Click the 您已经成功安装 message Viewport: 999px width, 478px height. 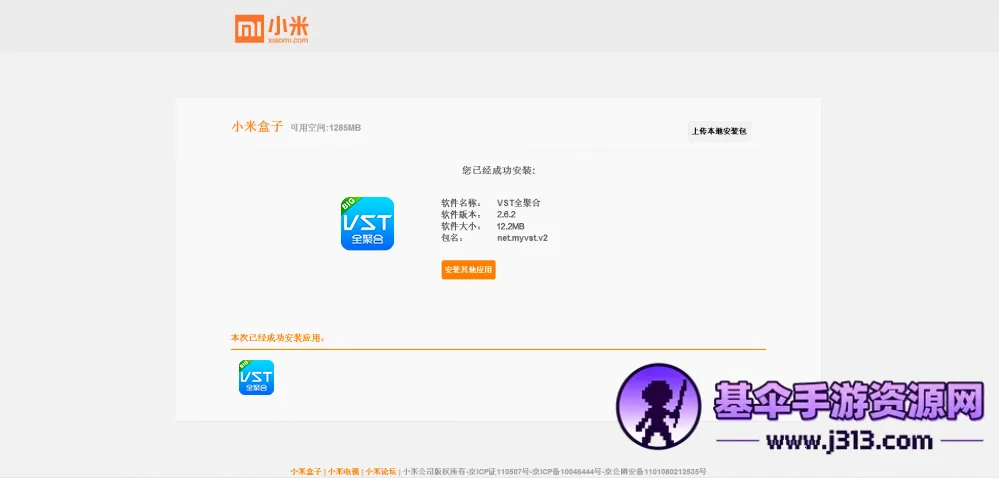[x=499, y=171]
